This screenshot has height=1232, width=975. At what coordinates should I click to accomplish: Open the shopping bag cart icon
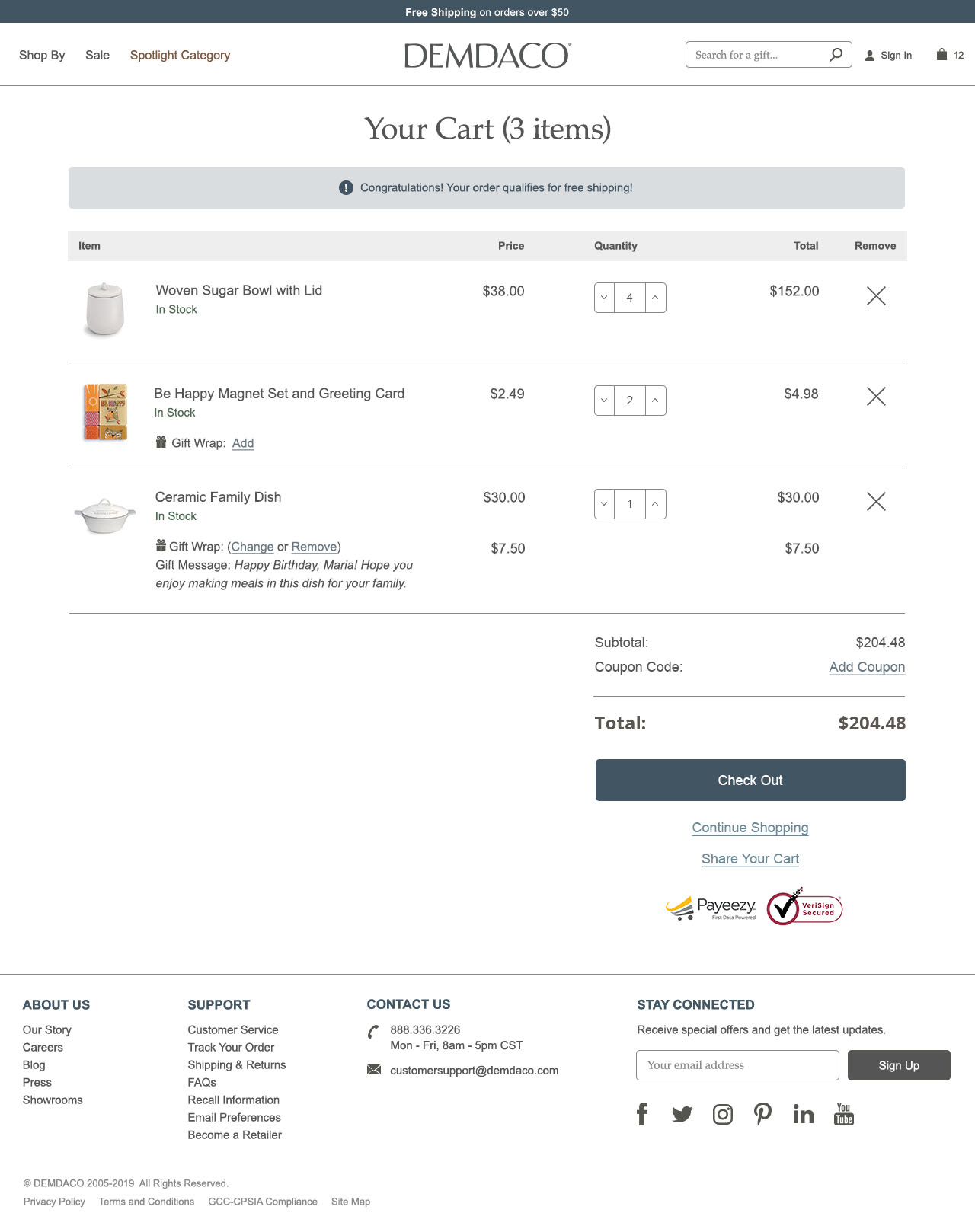(x=941, y=54)
